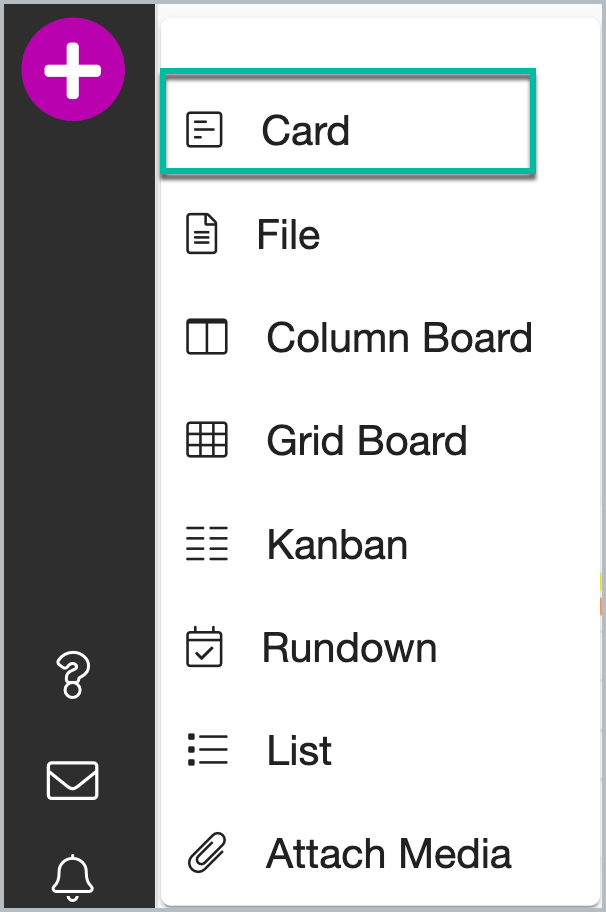Image resolution: width=606 pixels, height=912 pixels.
Task: Click the Card document icon
Action: coord(204,129)
